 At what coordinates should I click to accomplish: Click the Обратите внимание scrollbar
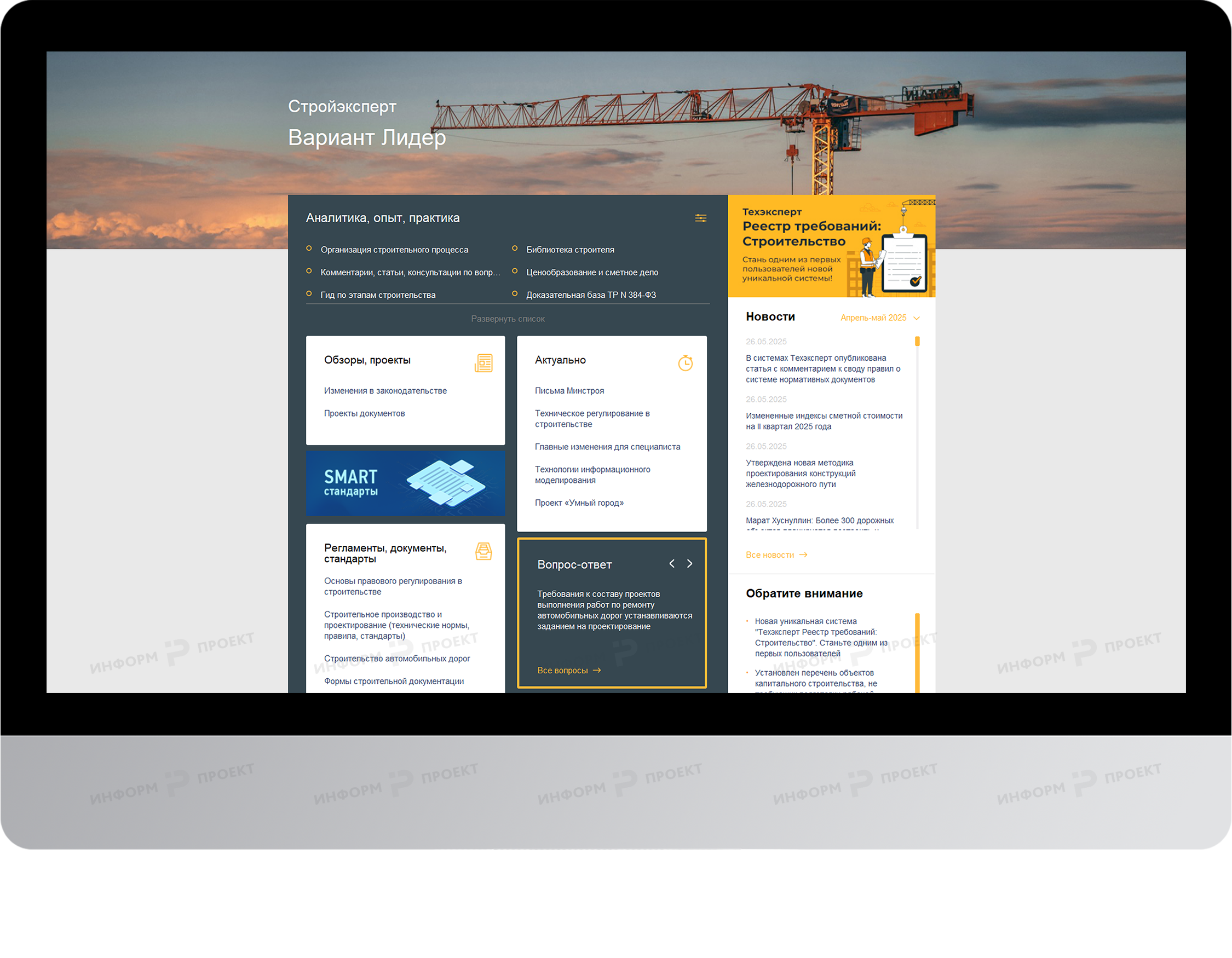(917, 653)
